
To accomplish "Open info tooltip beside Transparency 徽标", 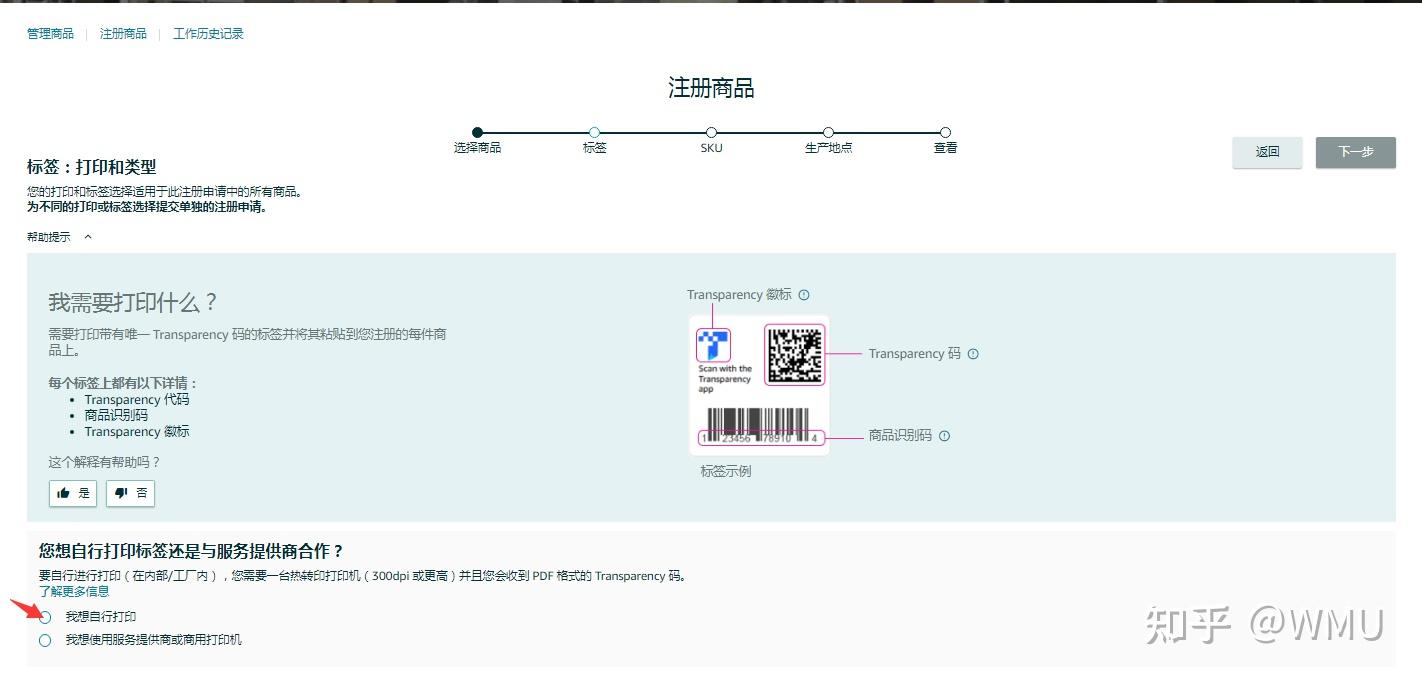I will (803, 294).
